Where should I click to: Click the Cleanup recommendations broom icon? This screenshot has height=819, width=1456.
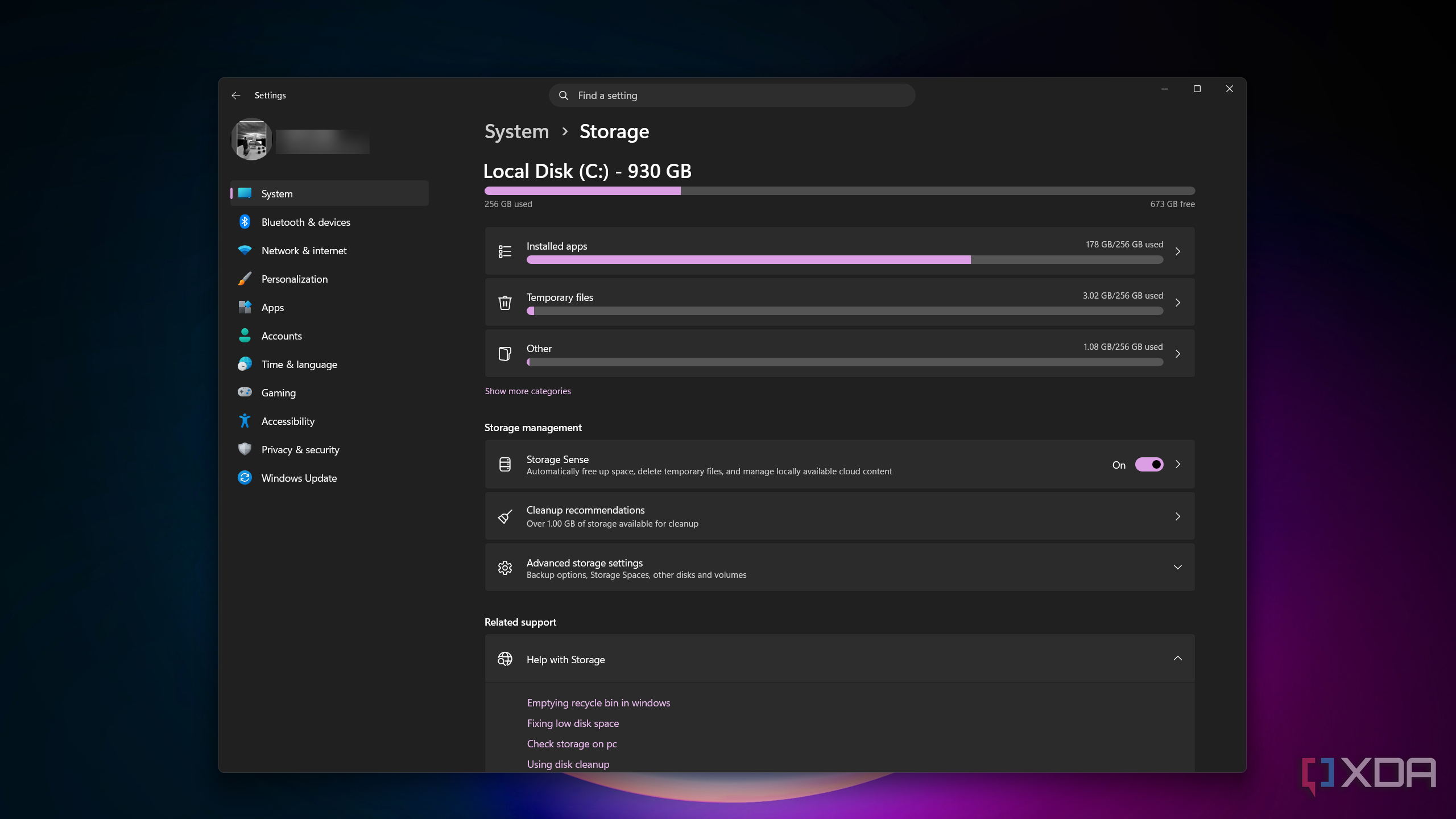pos(505,516)
